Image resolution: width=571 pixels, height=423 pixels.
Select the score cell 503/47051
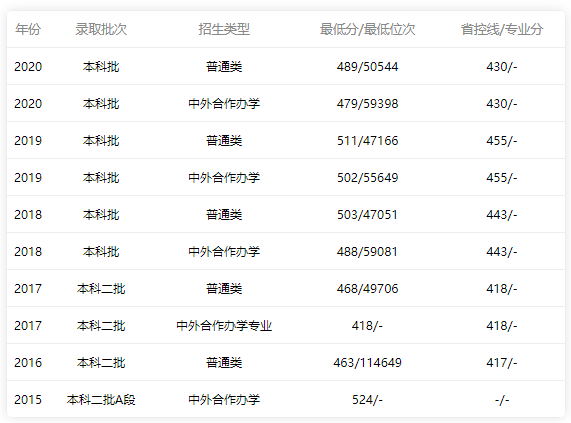pyautogui.click(x=367, y=215)
